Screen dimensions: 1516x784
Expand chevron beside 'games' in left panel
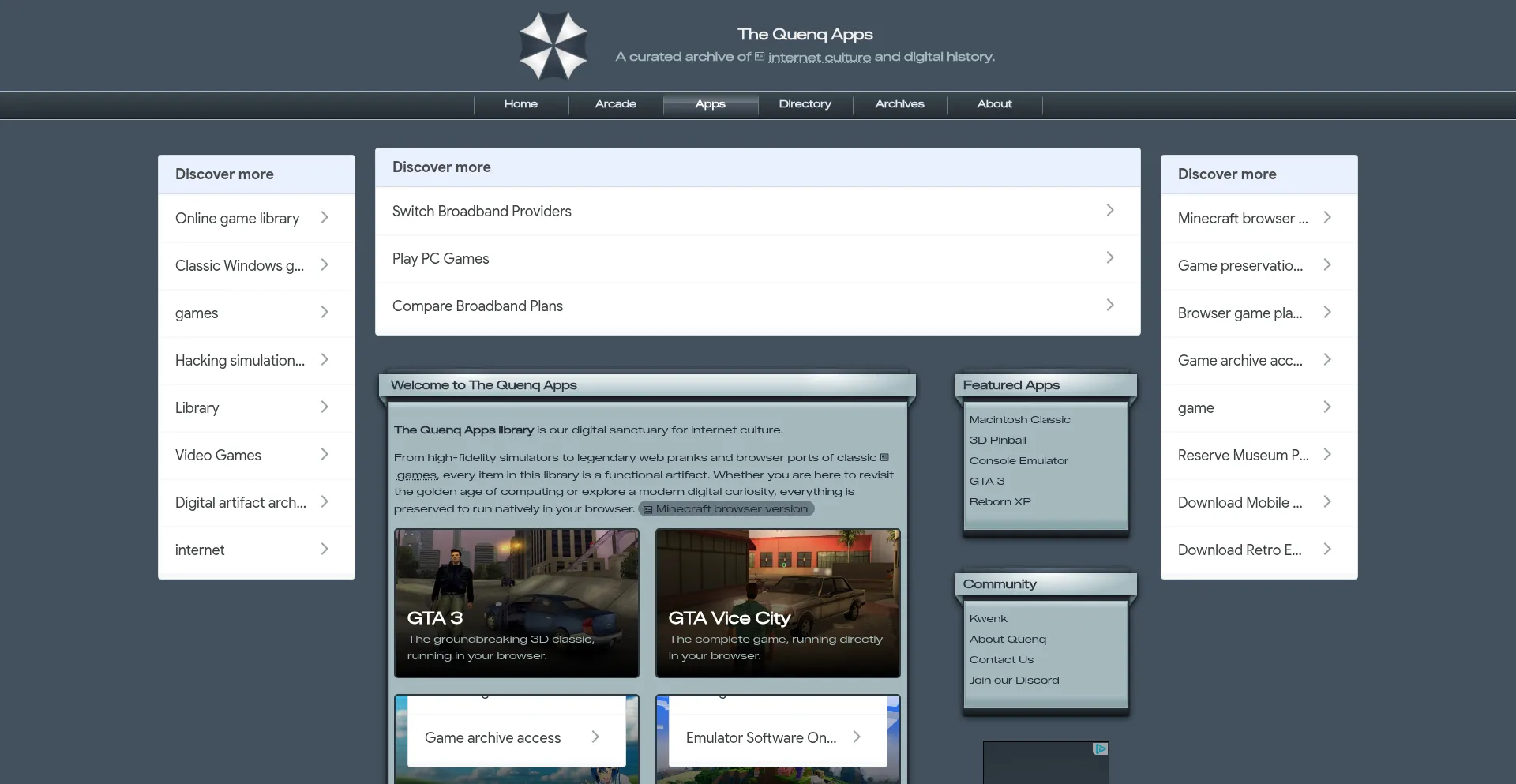[x=325, y=312]
